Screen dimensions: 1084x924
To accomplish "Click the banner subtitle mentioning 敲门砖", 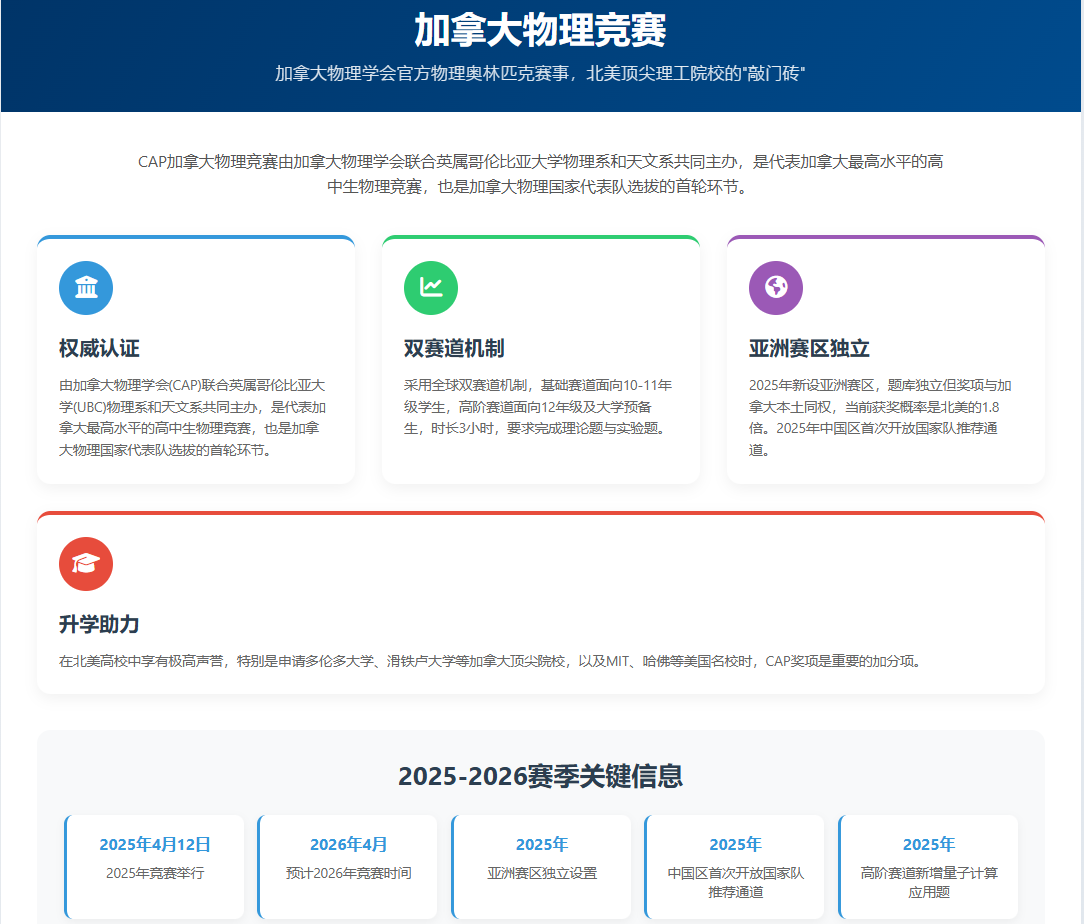I will tap(540, 74).
